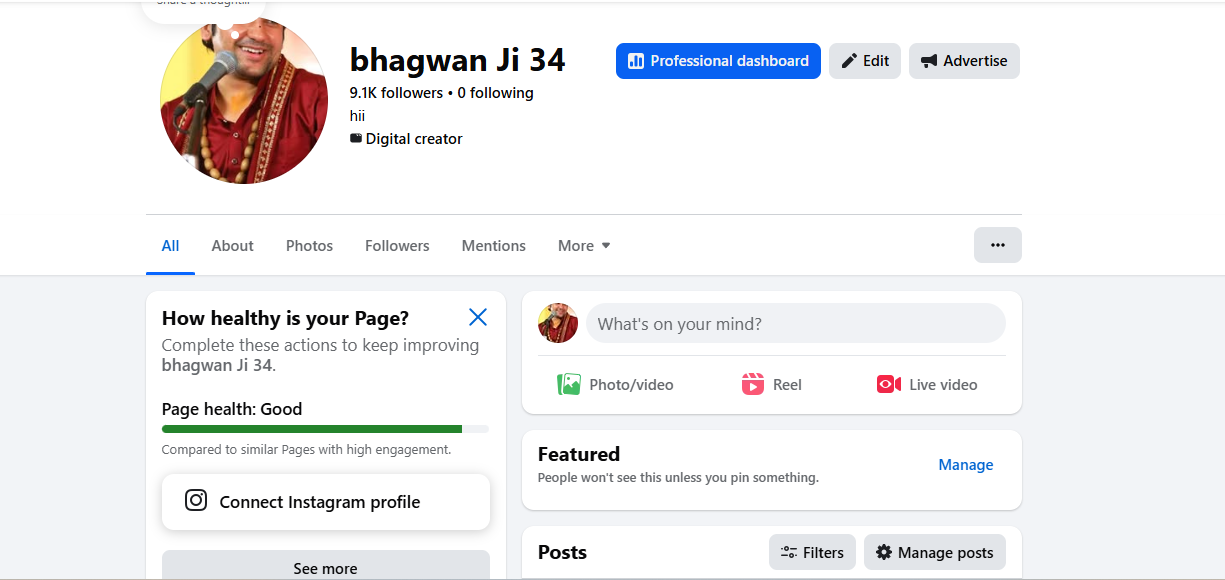Viewport: 1225px width, 580px height.
Task: Switch to the About tab
Action: 233,246
